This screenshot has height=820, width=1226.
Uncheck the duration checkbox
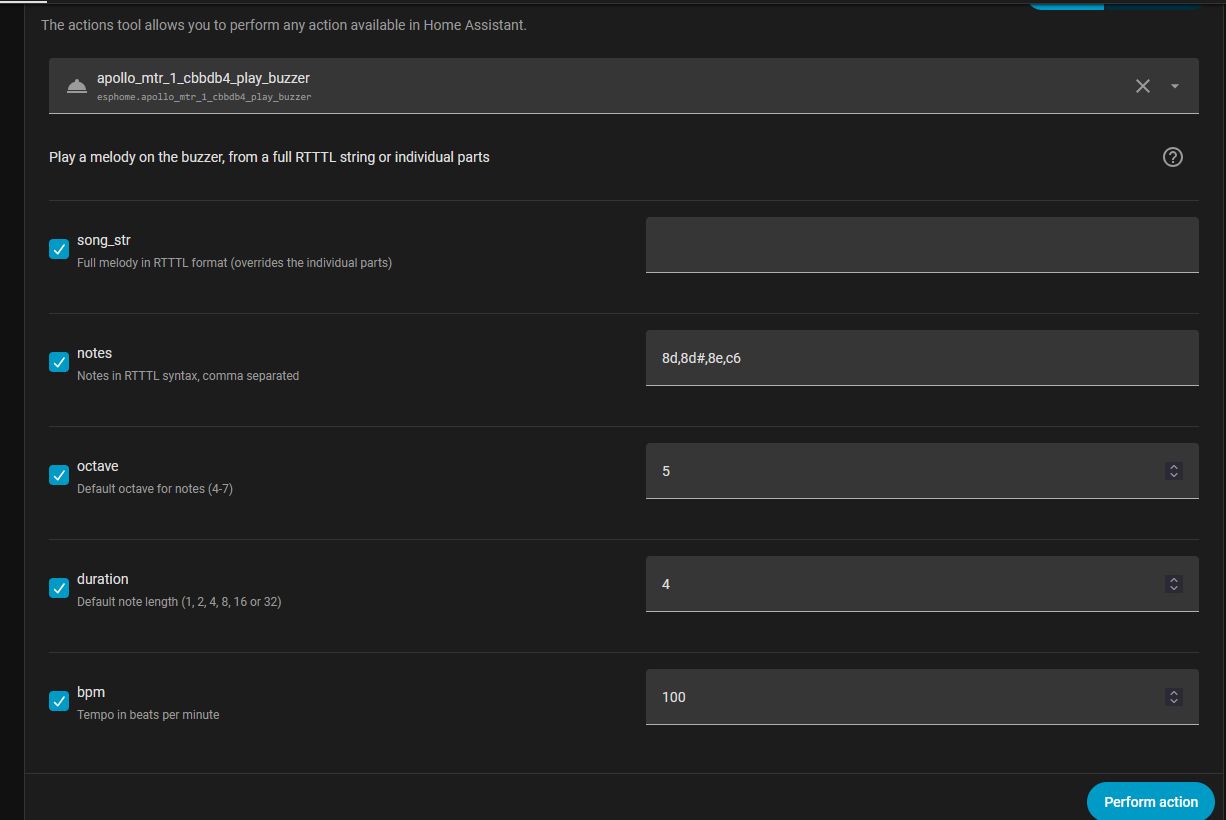[59, 588]
